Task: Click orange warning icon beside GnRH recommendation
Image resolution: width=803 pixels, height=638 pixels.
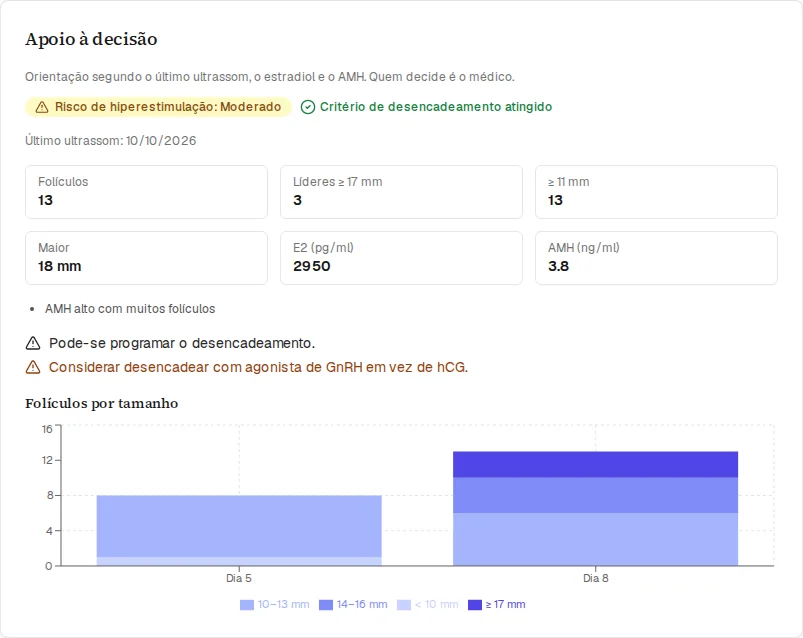Action: coord(33,367)
